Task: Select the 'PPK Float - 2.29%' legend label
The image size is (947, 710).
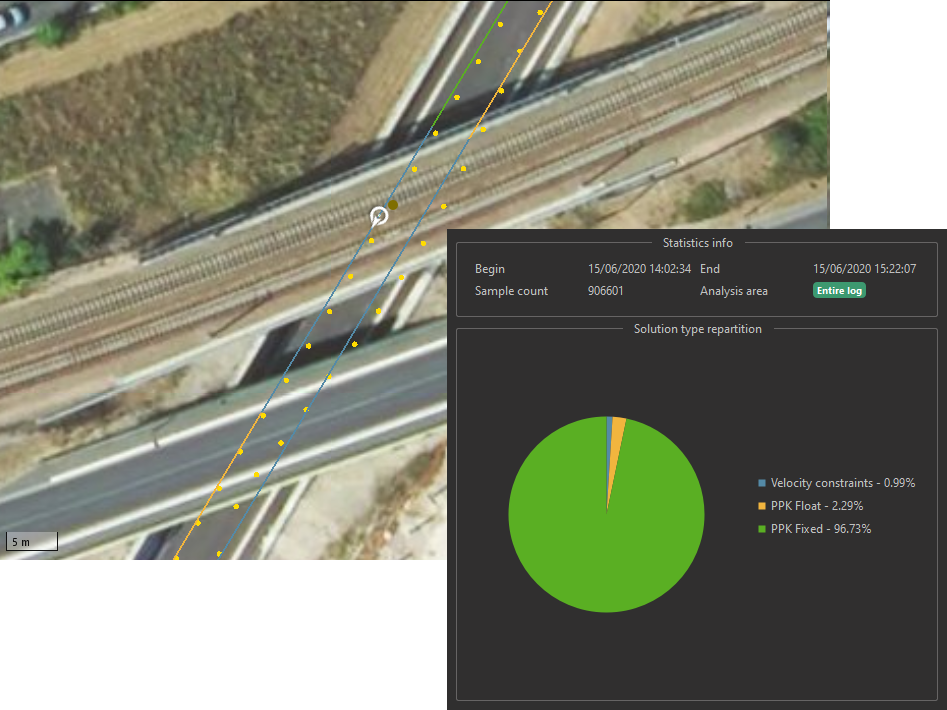Action: tap(816, 506)
